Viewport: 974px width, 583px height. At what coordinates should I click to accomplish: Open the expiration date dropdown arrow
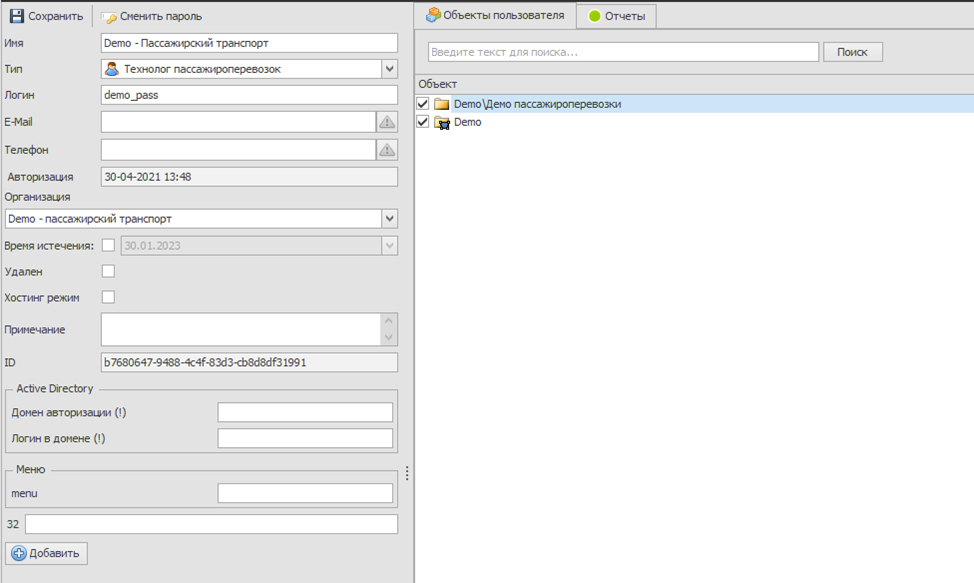pyautogui.click(x=389, y=246)
